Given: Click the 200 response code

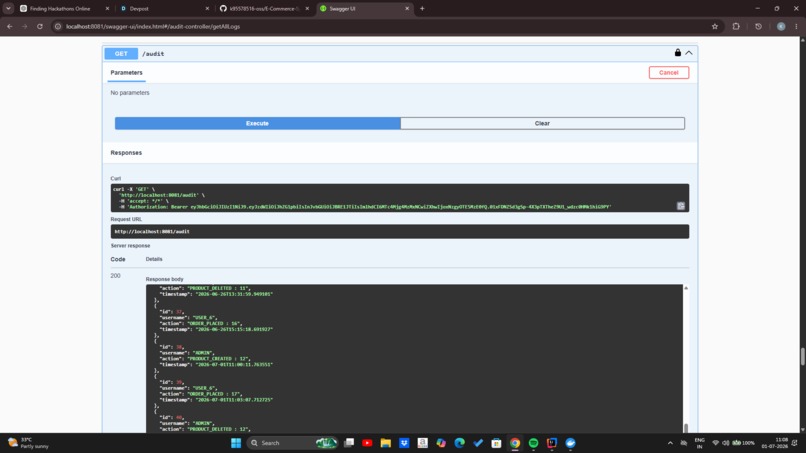Looking at the screenshot, I should [x=116, y=276].
